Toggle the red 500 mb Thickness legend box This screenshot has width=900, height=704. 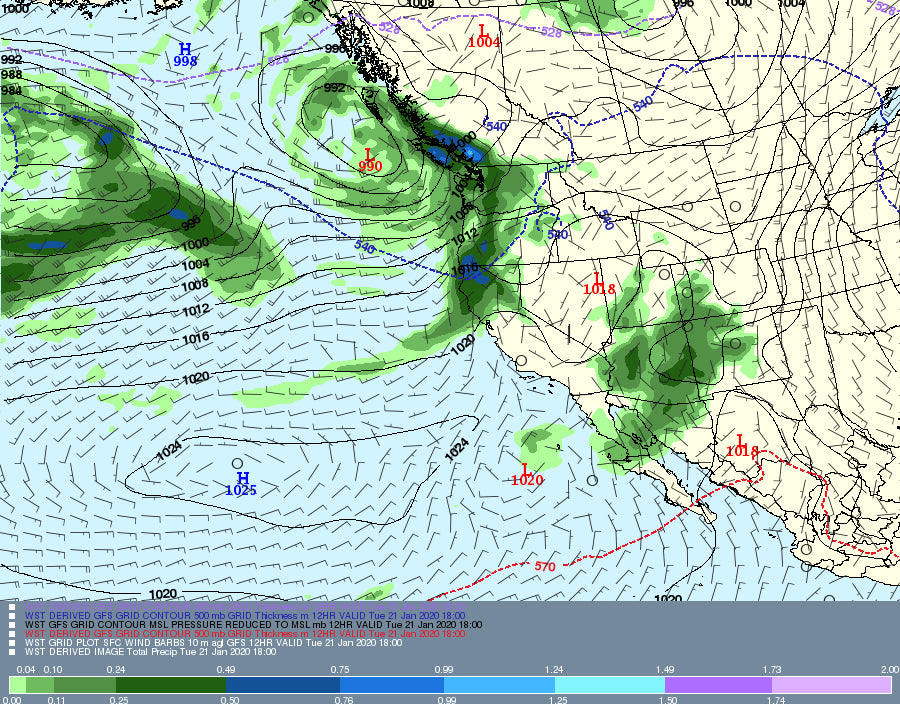coord(13,633)
